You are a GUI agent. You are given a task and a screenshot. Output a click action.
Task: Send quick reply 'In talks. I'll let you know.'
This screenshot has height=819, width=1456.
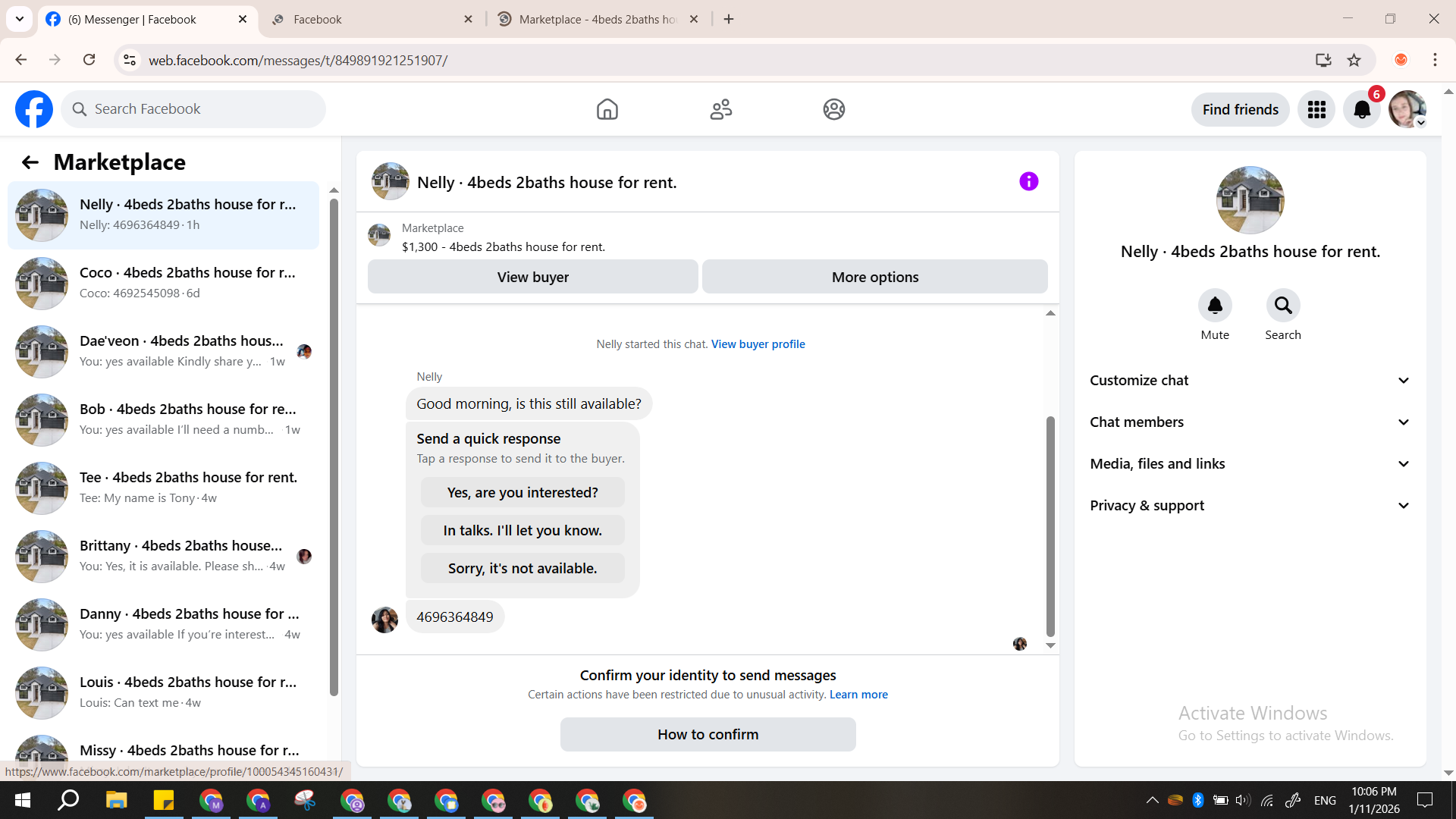click(x=522, y=530)
